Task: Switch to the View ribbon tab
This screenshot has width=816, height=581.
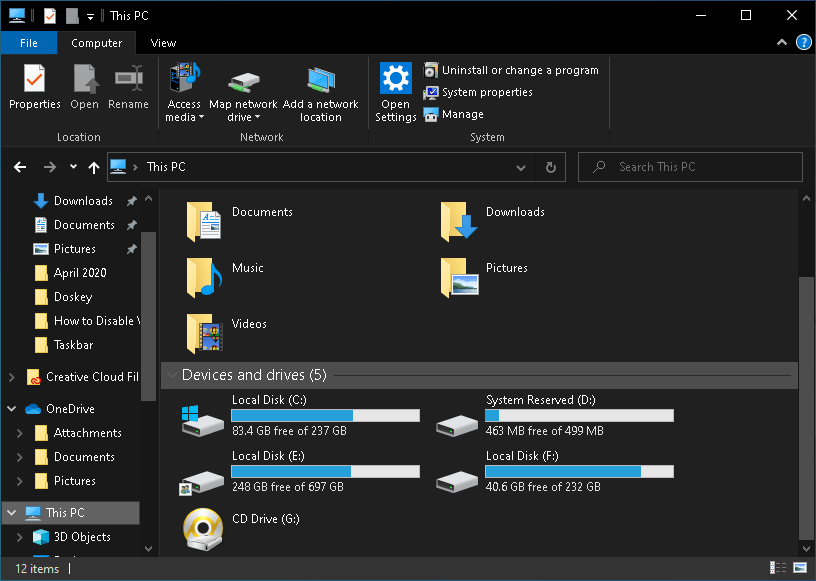Action: point(163,43)
